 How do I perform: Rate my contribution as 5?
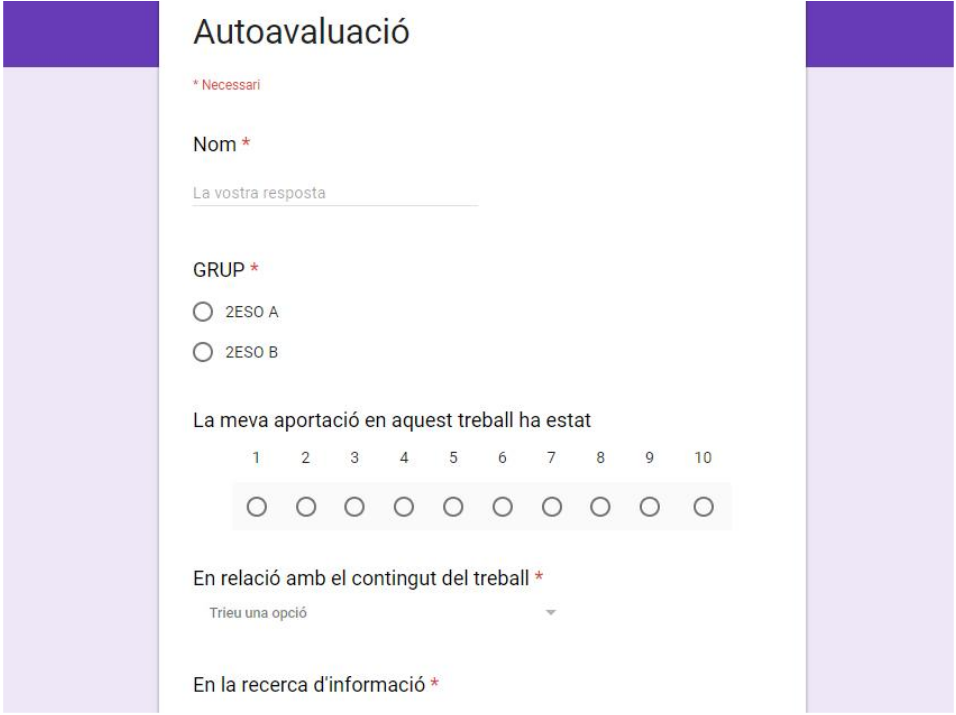click(453, 507)
